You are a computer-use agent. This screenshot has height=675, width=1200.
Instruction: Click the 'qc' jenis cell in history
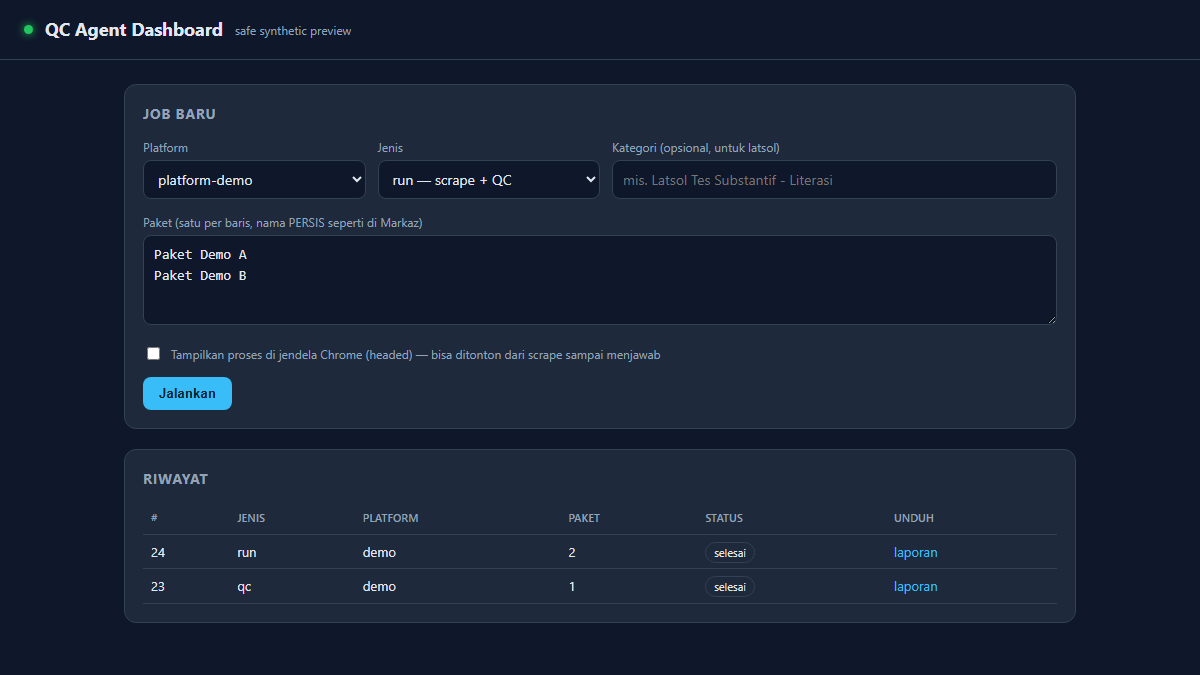coord(244,586)
